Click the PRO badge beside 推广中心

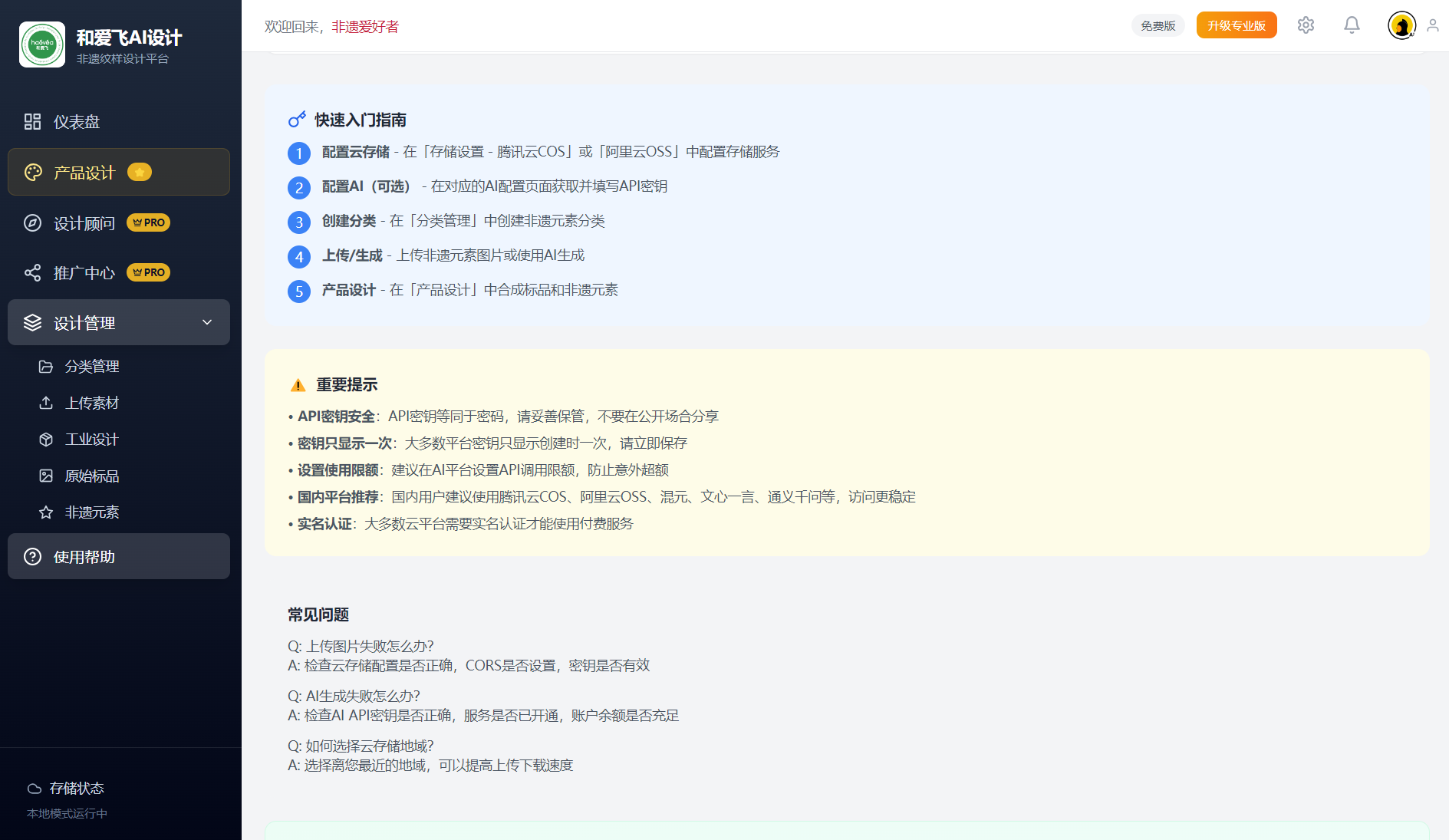click(x=148, y=272)
